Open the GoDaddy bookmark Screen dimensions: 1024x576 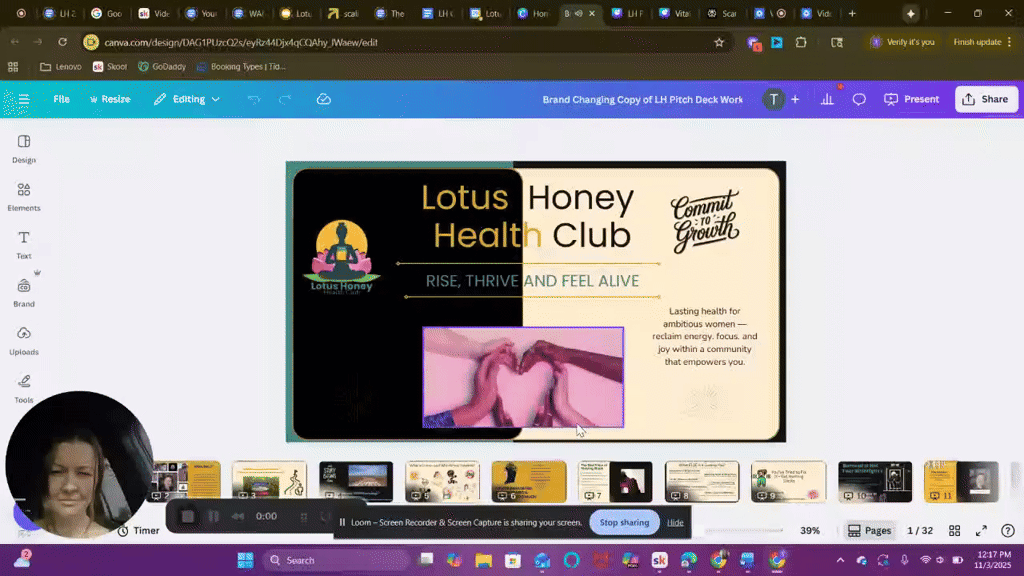162,67
